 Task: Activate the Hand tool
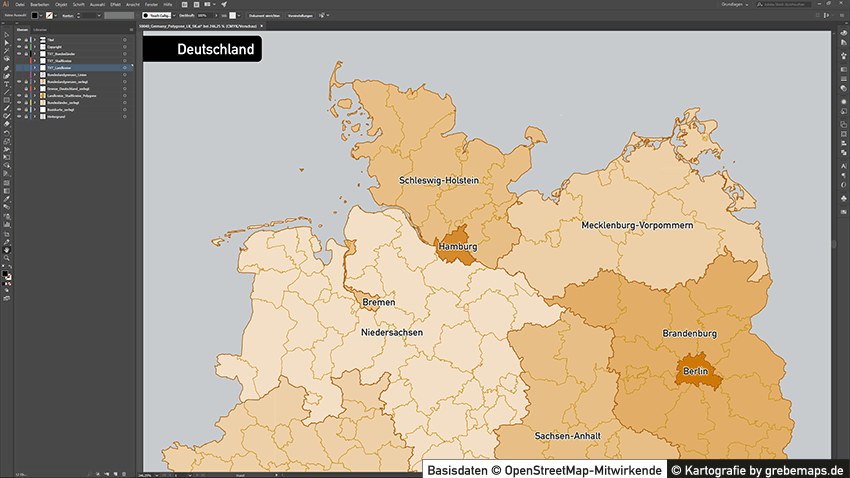click(x=6, y=248)
